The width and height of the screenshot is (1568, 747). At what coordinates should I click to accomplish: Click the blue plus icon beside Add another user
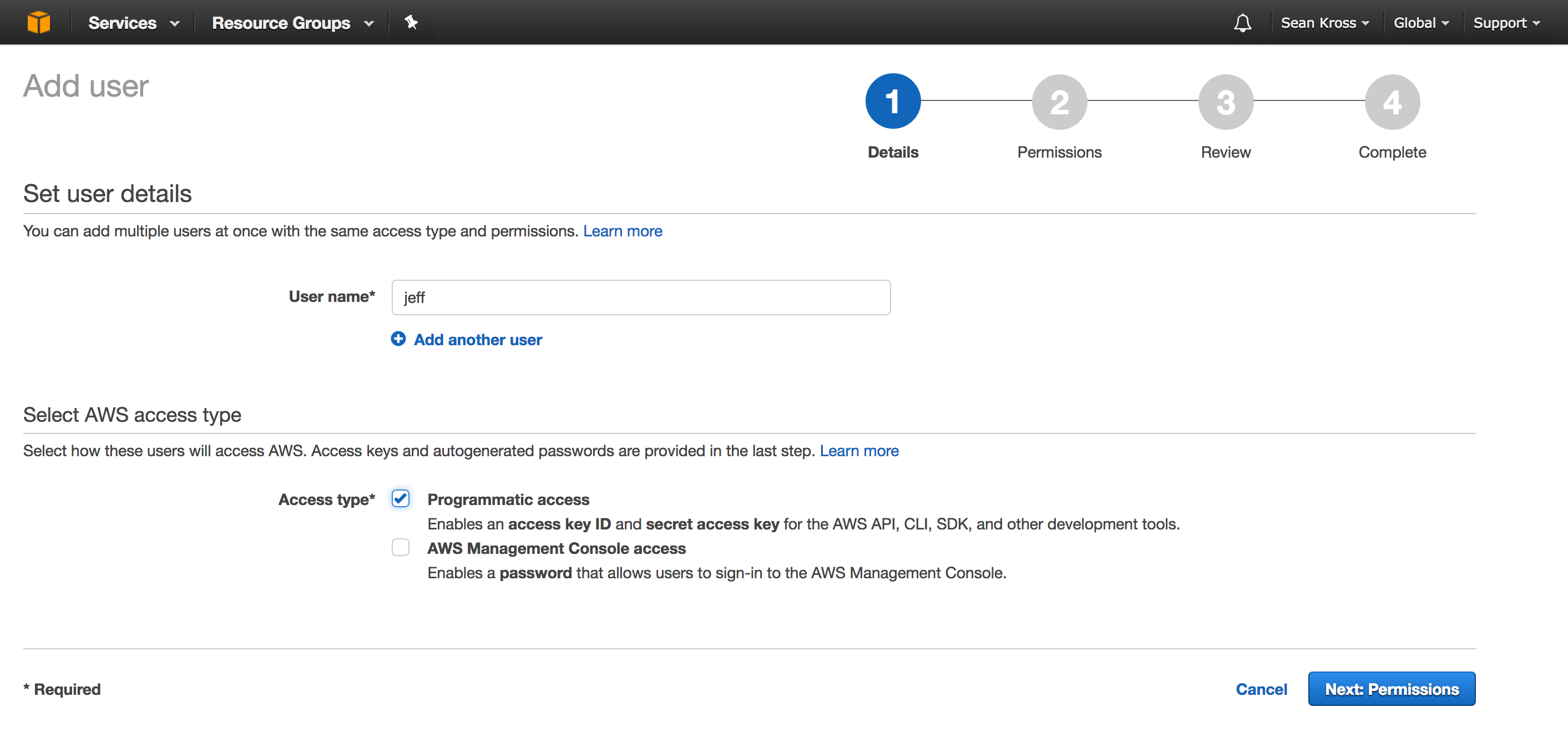click(x=398, y=339)
